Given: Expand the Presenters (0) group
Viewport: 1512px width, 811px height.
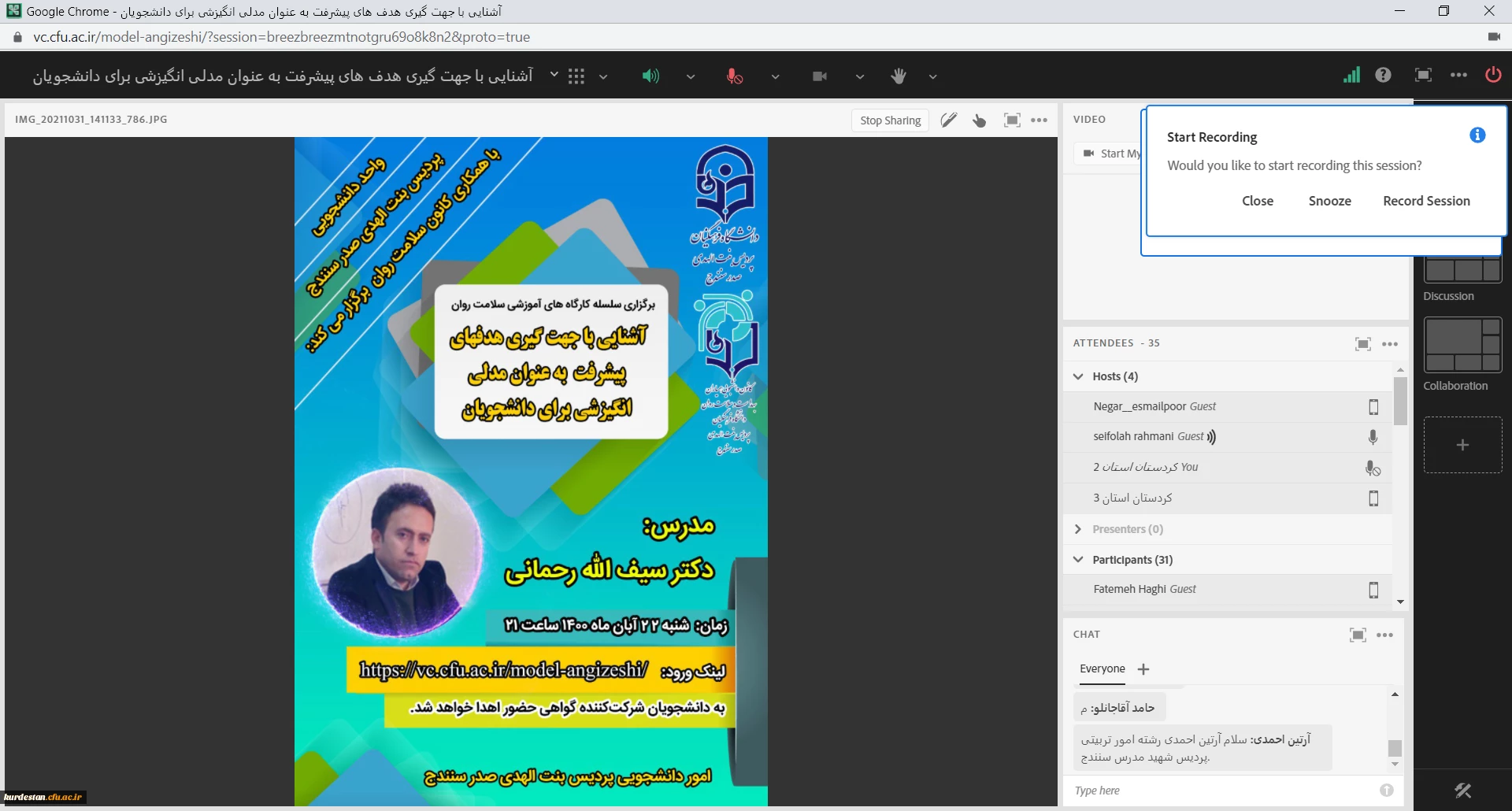Looking at the screenshot, I should coord(1078,529).
